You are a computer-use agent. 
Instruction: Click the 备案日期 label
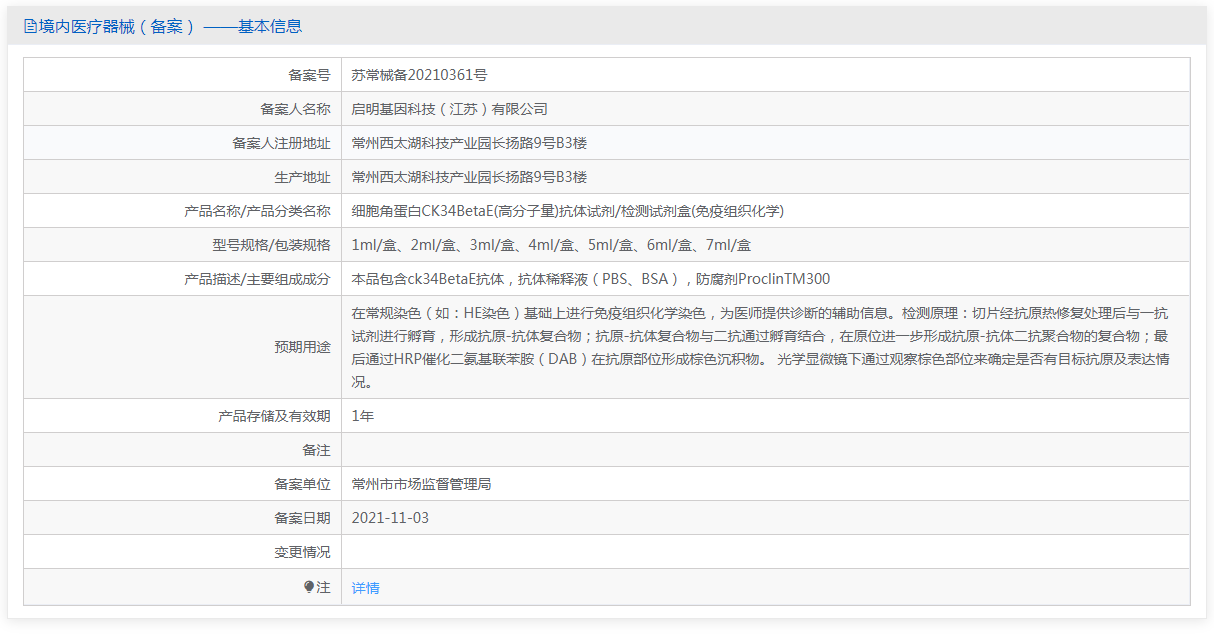coord(302,518)
